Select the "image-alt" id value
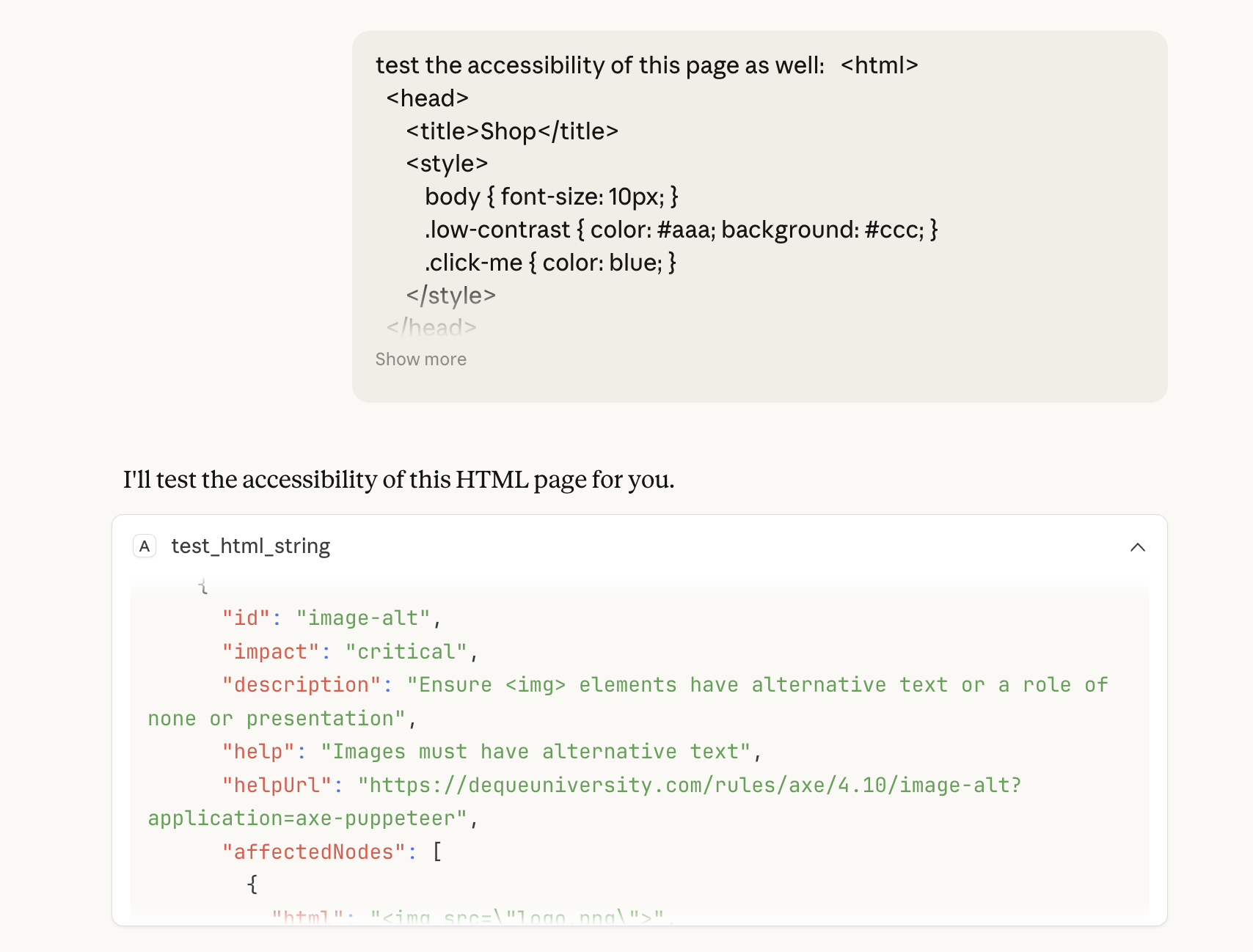The height and width of the screenshot is (952, 1253). coord(364,618)
